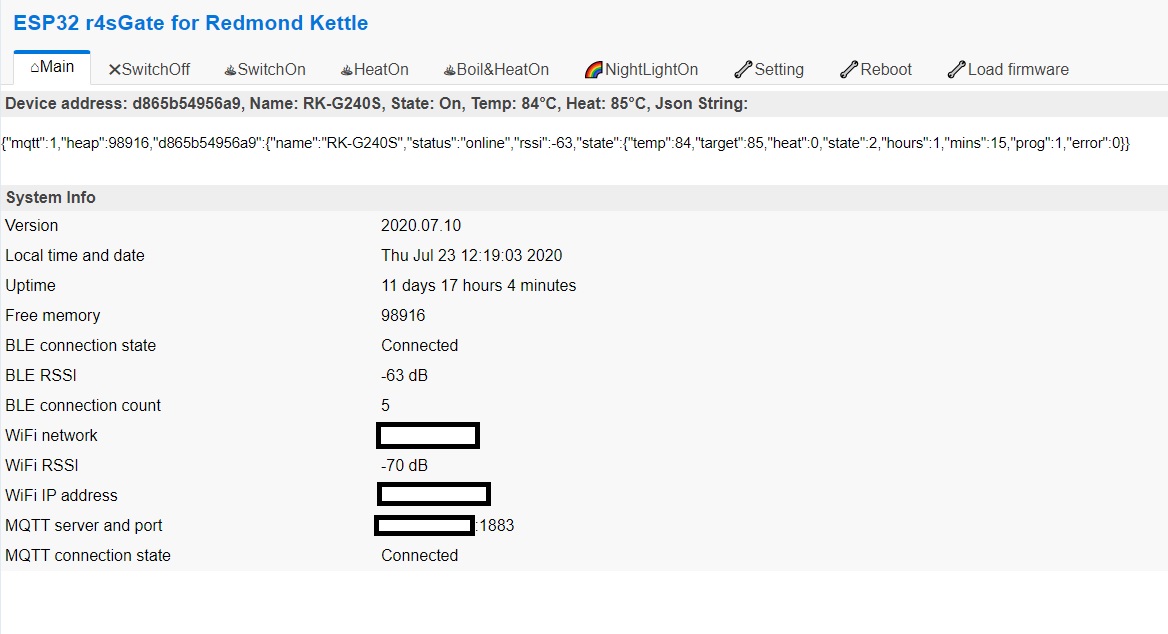Click the Version value 2020.07.10

click(x=421, y=226)
